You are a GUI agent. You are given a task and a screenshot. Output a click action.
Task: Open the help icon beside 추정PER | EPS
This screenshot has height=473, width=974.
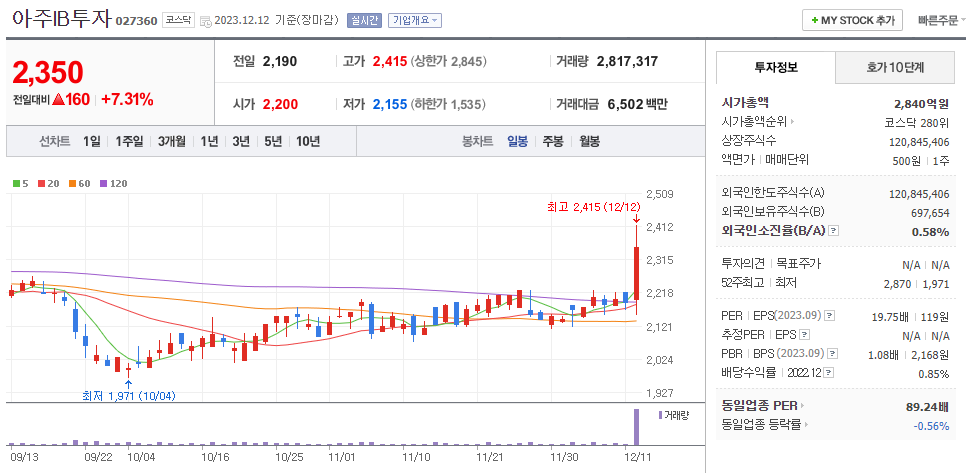(x=804, y=335)
